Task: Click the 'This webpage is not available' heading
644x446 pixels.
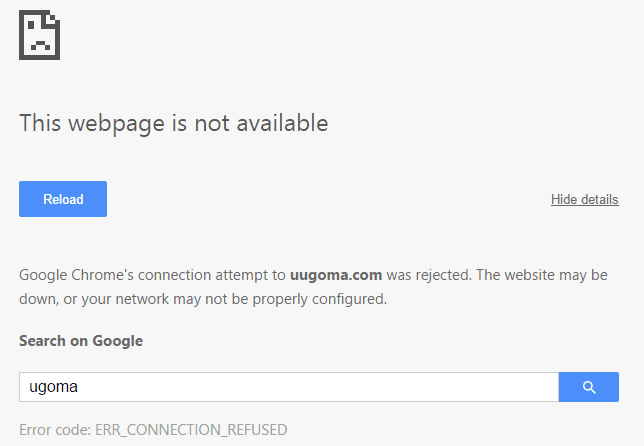Action: pyautogui.click(x=174, y=123)
